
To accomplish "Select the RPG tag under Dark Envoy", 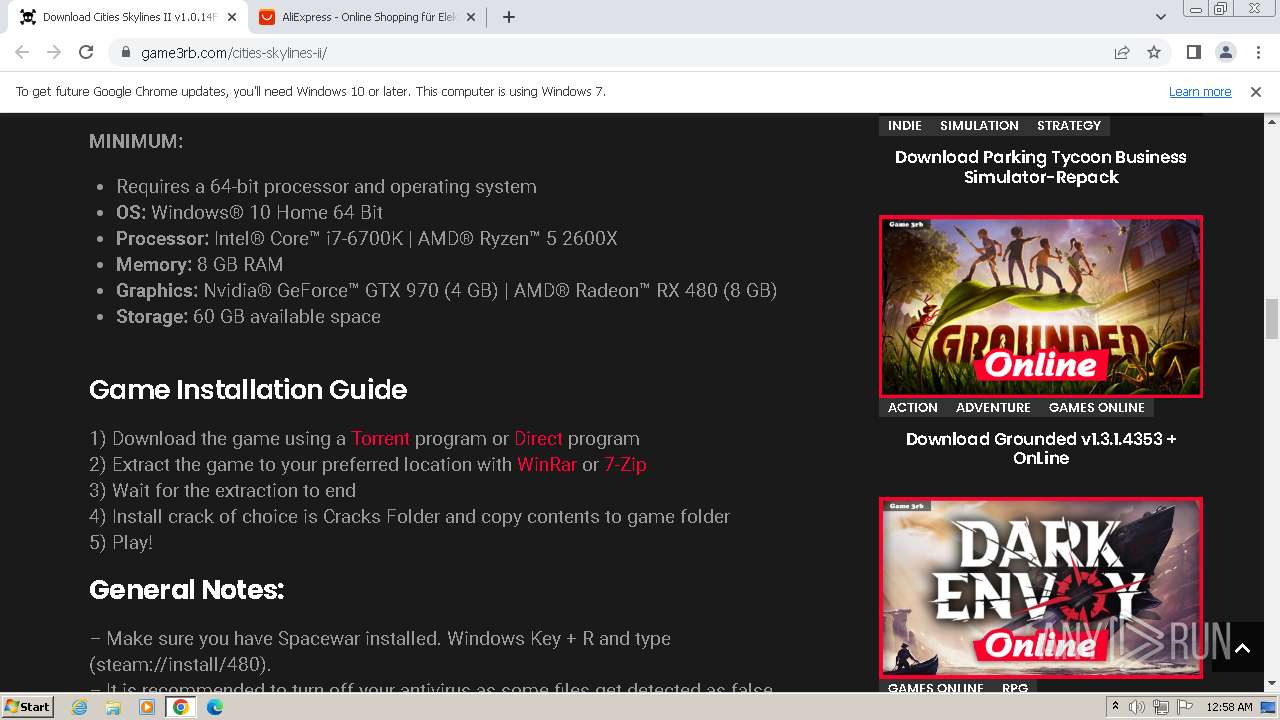I will [1014, 688].
